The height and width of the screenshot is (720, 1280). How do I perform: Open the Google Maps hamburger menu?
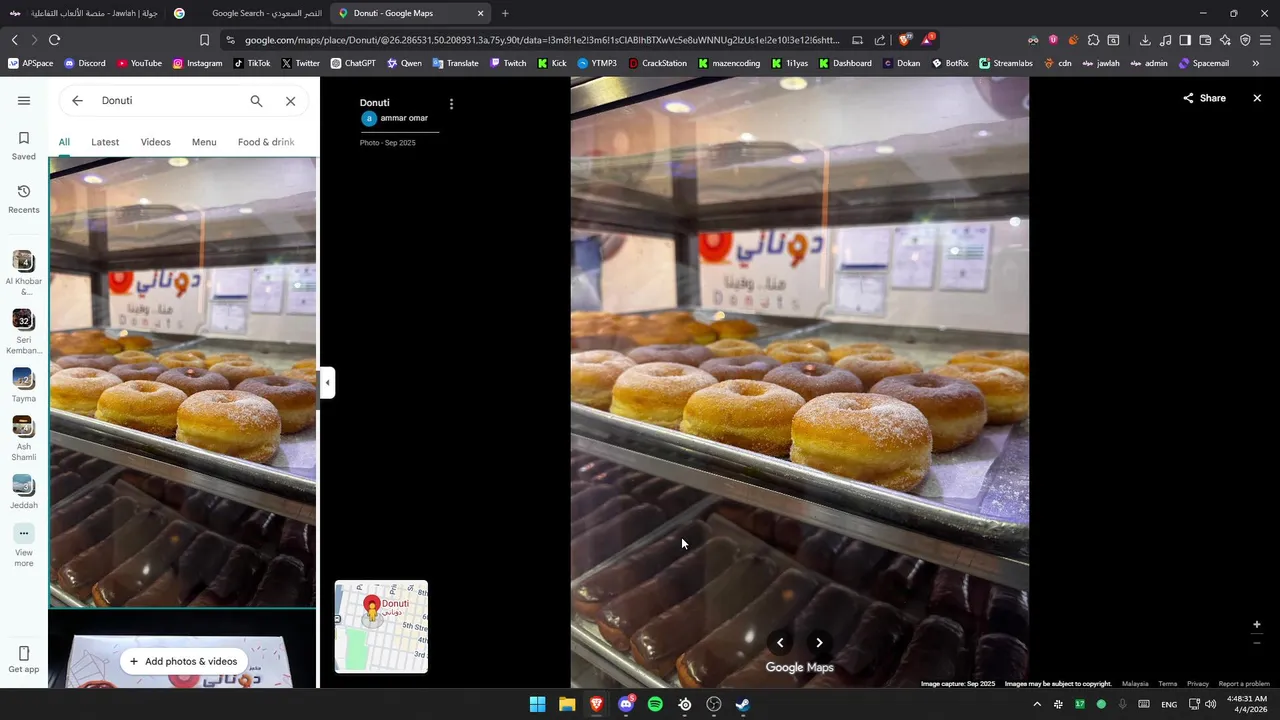[x=24, y=100]
